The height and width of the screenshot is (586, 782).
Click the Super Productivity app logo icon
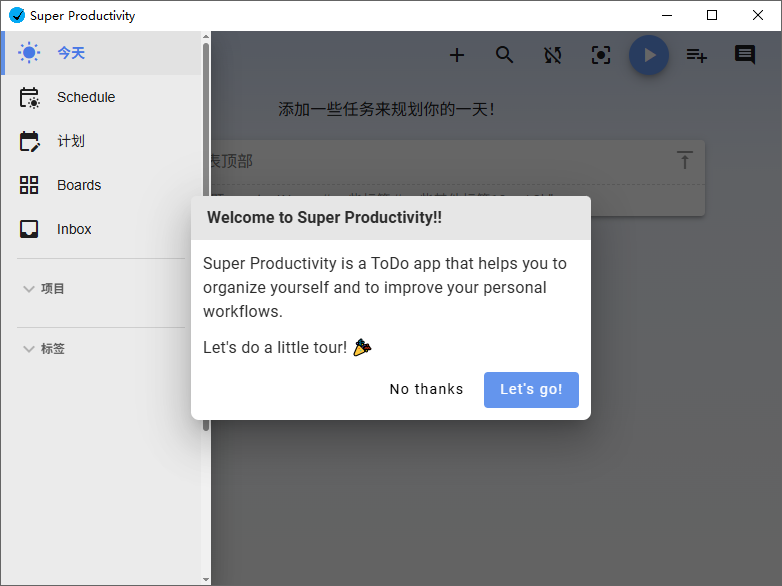[17, 15]
